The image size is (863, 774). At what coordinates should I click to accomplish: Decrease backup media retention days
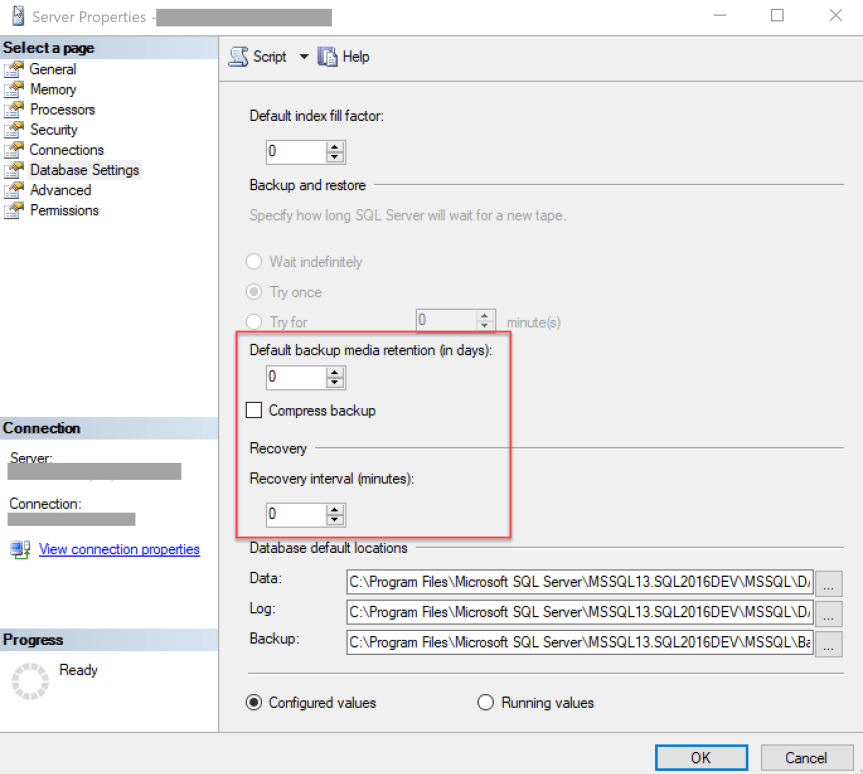(x=335, y=383)
